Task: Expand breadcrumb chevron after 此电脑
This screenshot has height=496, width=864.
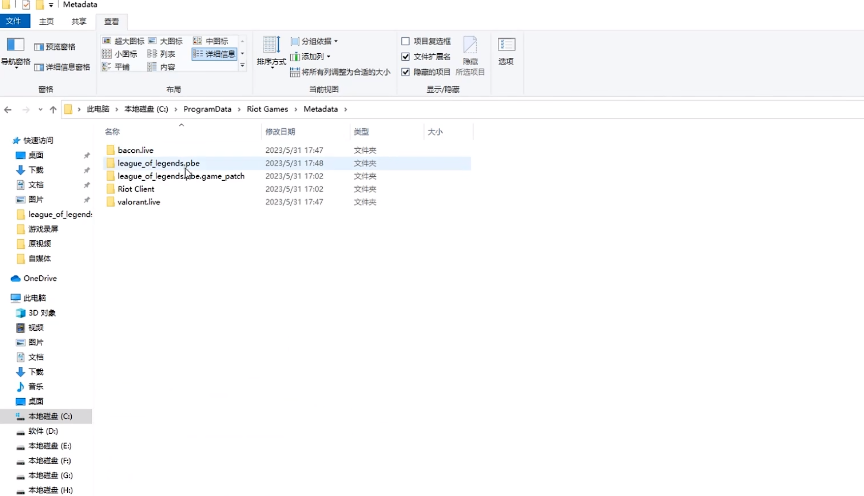Action: (117, 110)
